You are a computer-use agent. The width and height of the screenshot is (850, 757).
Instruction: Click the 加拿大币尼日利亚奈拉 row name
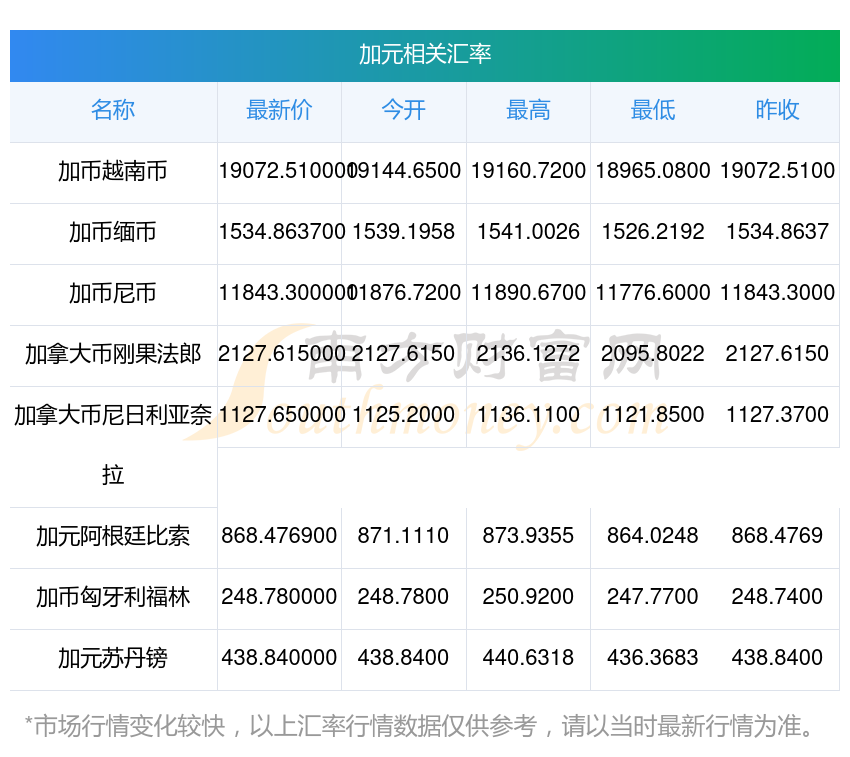click(x=113, y=445)
